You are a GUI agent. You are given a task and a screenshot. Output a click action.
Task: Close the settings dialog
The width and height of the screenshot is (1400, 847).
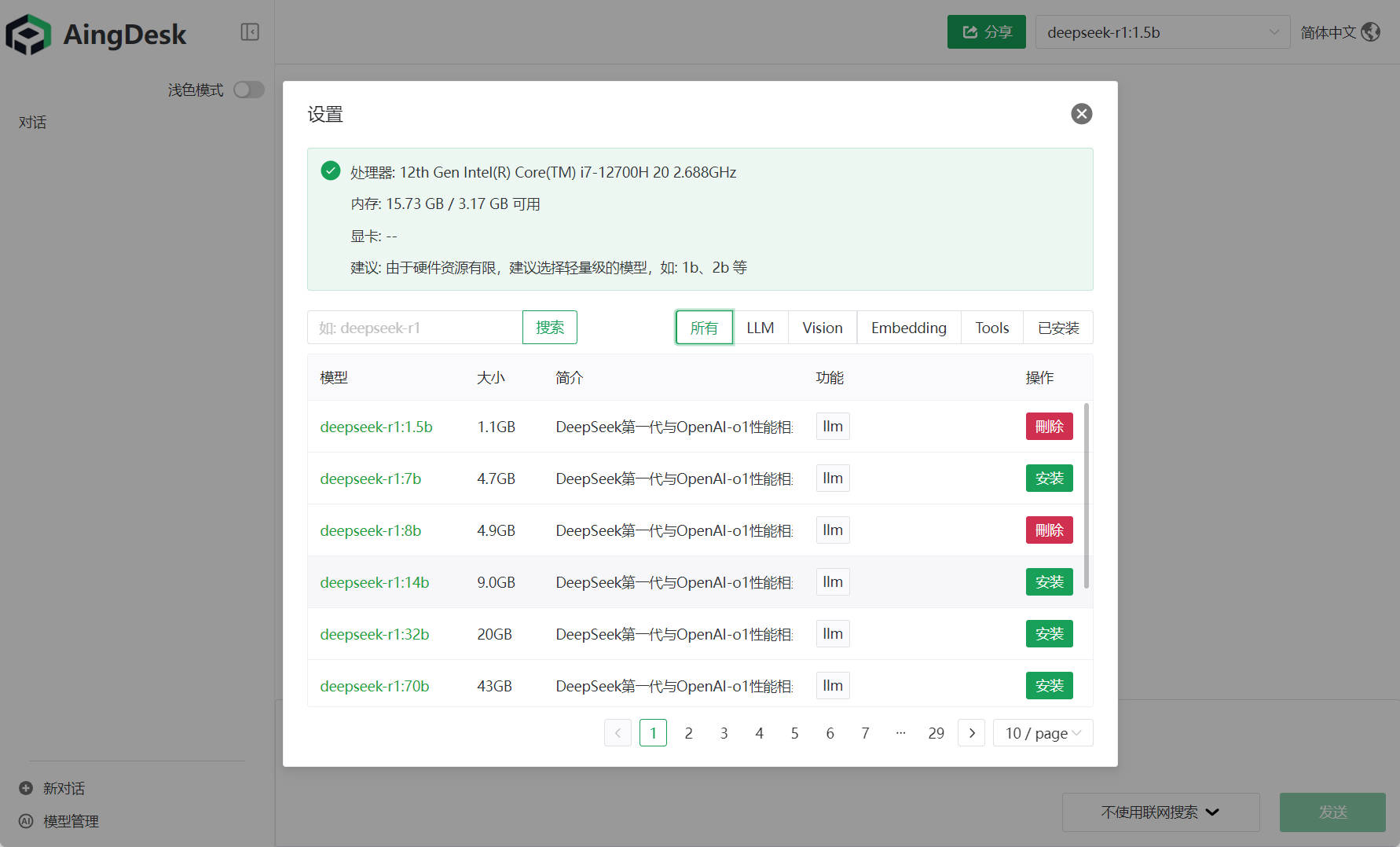pyautogui.click(x=1082, y=114)
